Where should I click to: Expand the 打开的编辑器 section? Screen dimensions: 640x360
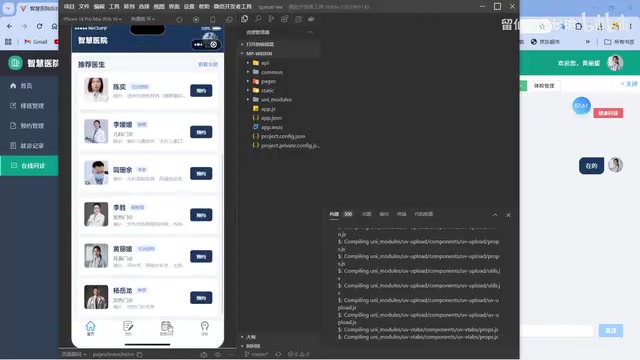[260, 44]
